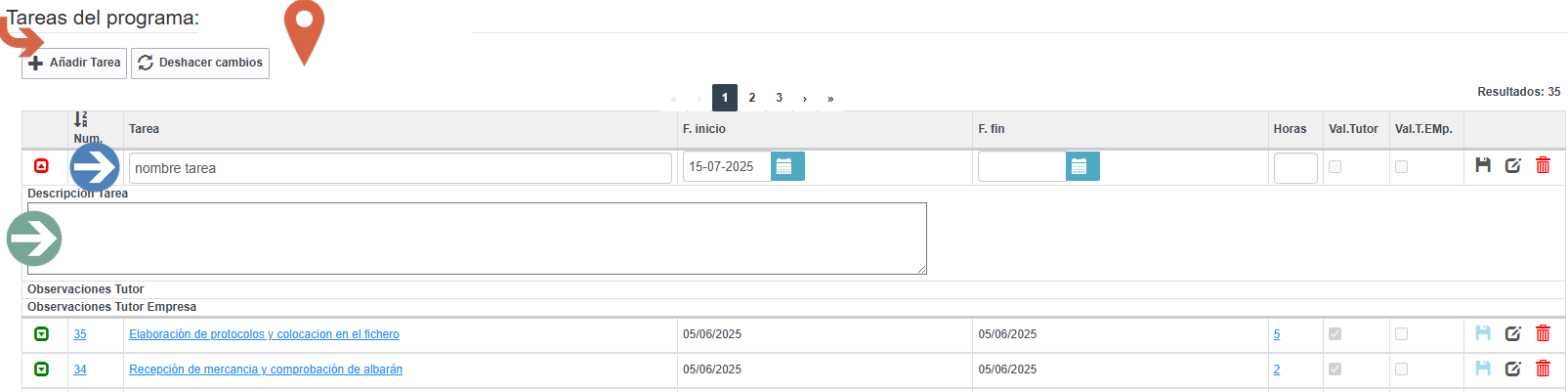This screenshot has width=1568, height=392.
Task: Click the save icon in new task row
Action: pos(1483,165)
